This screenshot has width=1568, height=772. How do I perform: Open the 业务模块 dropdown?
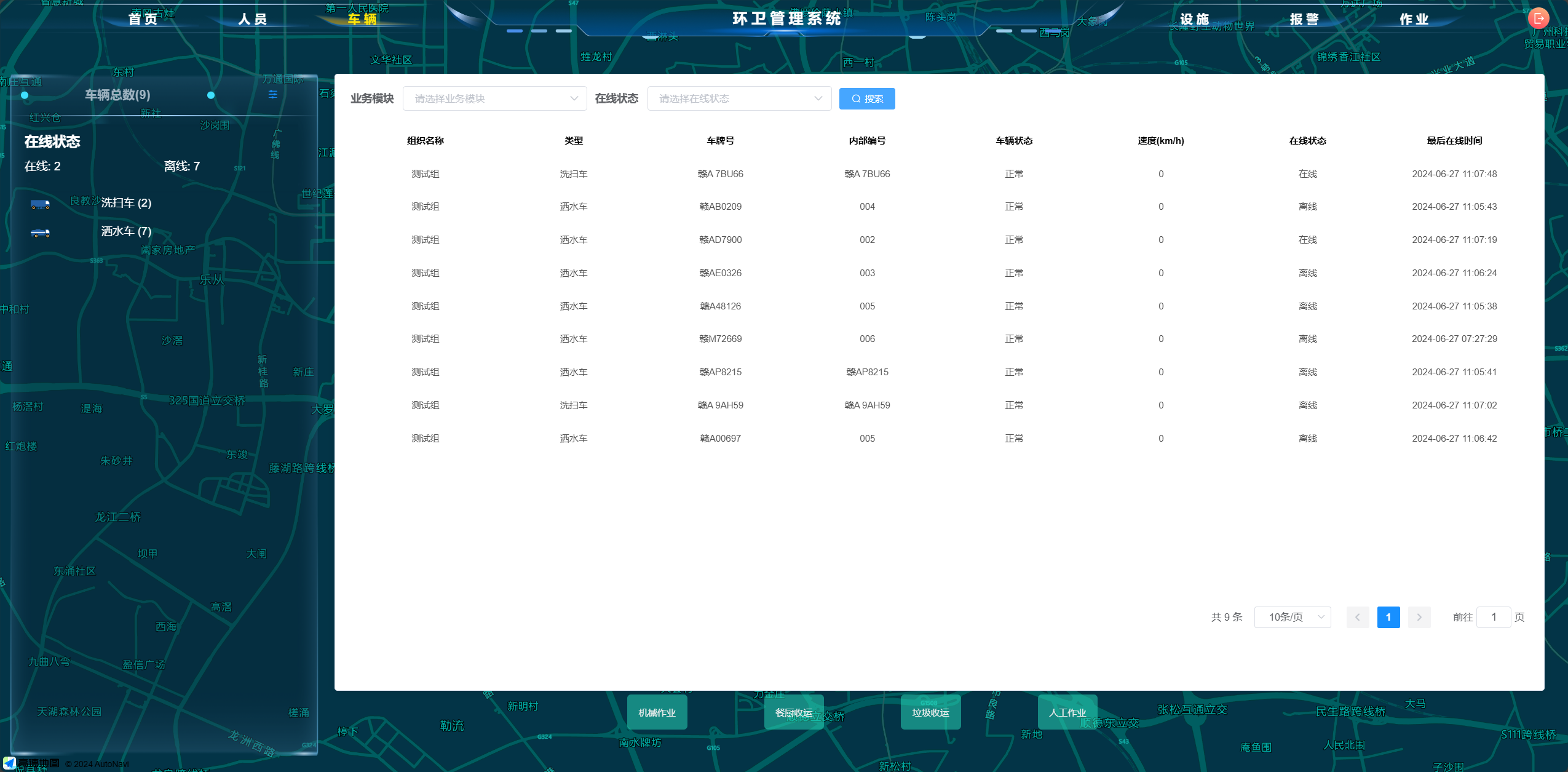(494, 98)
